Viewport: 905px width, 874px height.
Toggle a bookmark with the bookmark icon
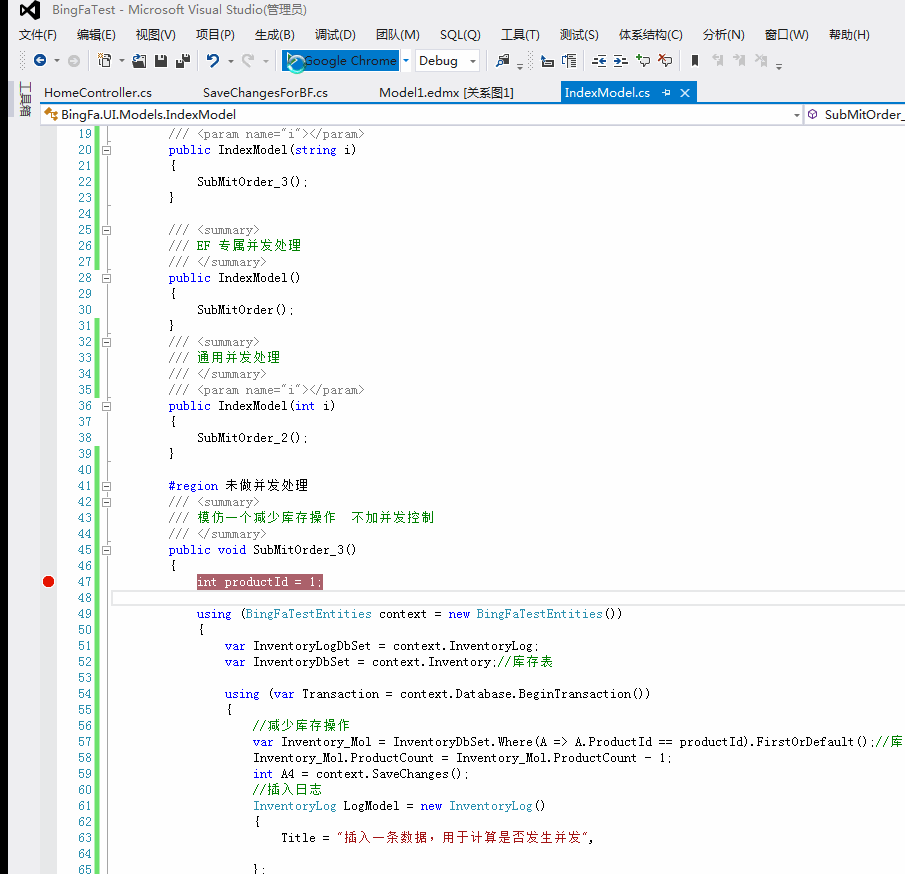[x=695, y=61]
